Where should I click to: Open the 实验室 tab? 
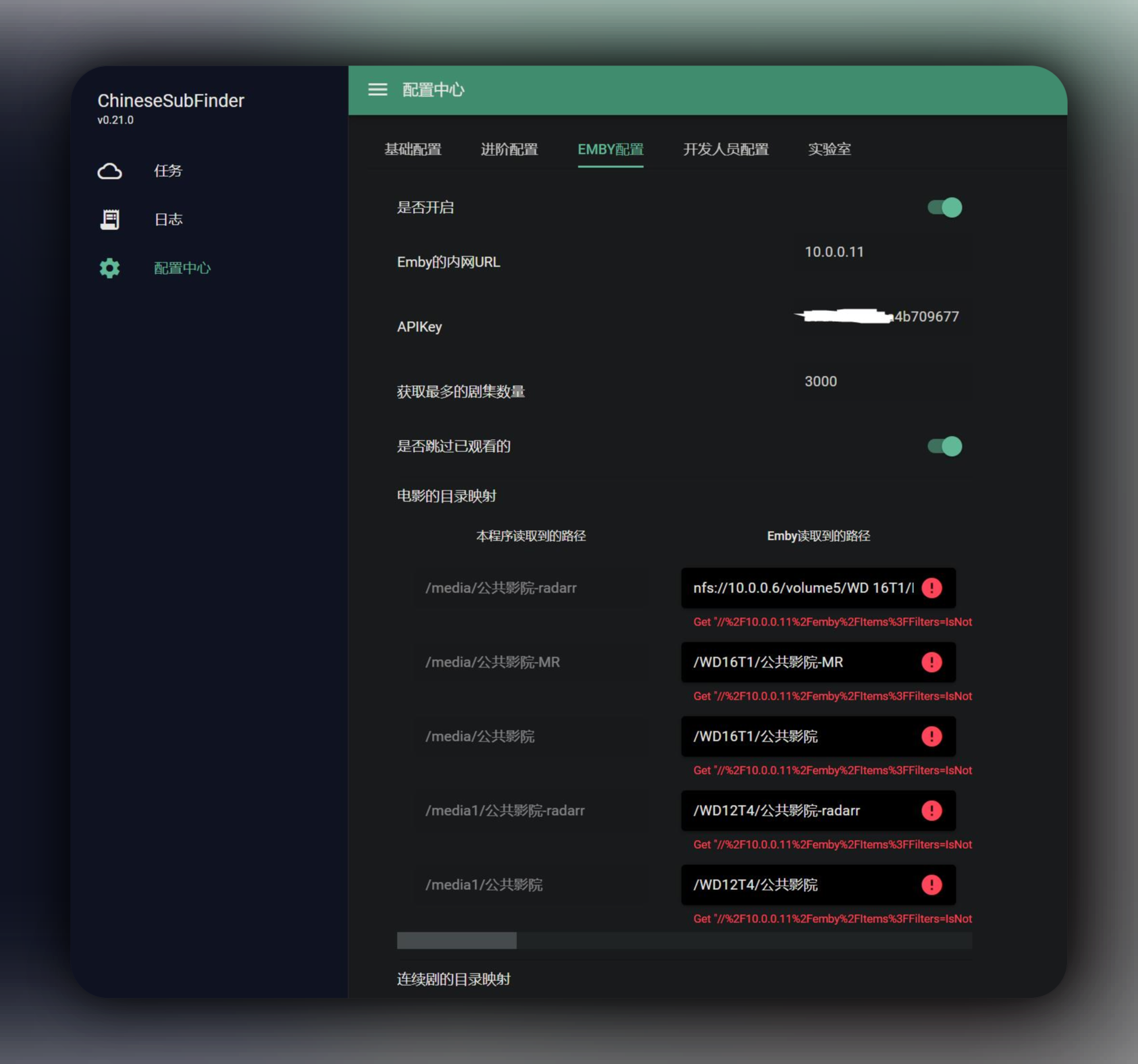[x=829, y=149]
